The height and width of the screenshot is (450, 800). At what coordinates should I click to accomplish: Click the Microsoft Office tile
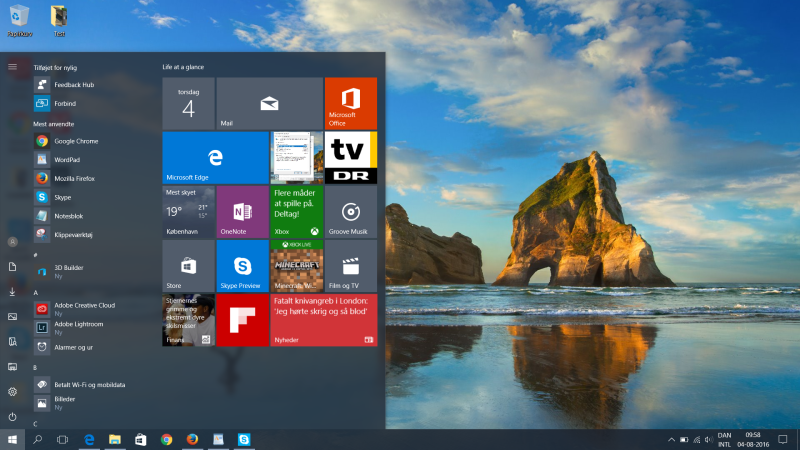350,103
